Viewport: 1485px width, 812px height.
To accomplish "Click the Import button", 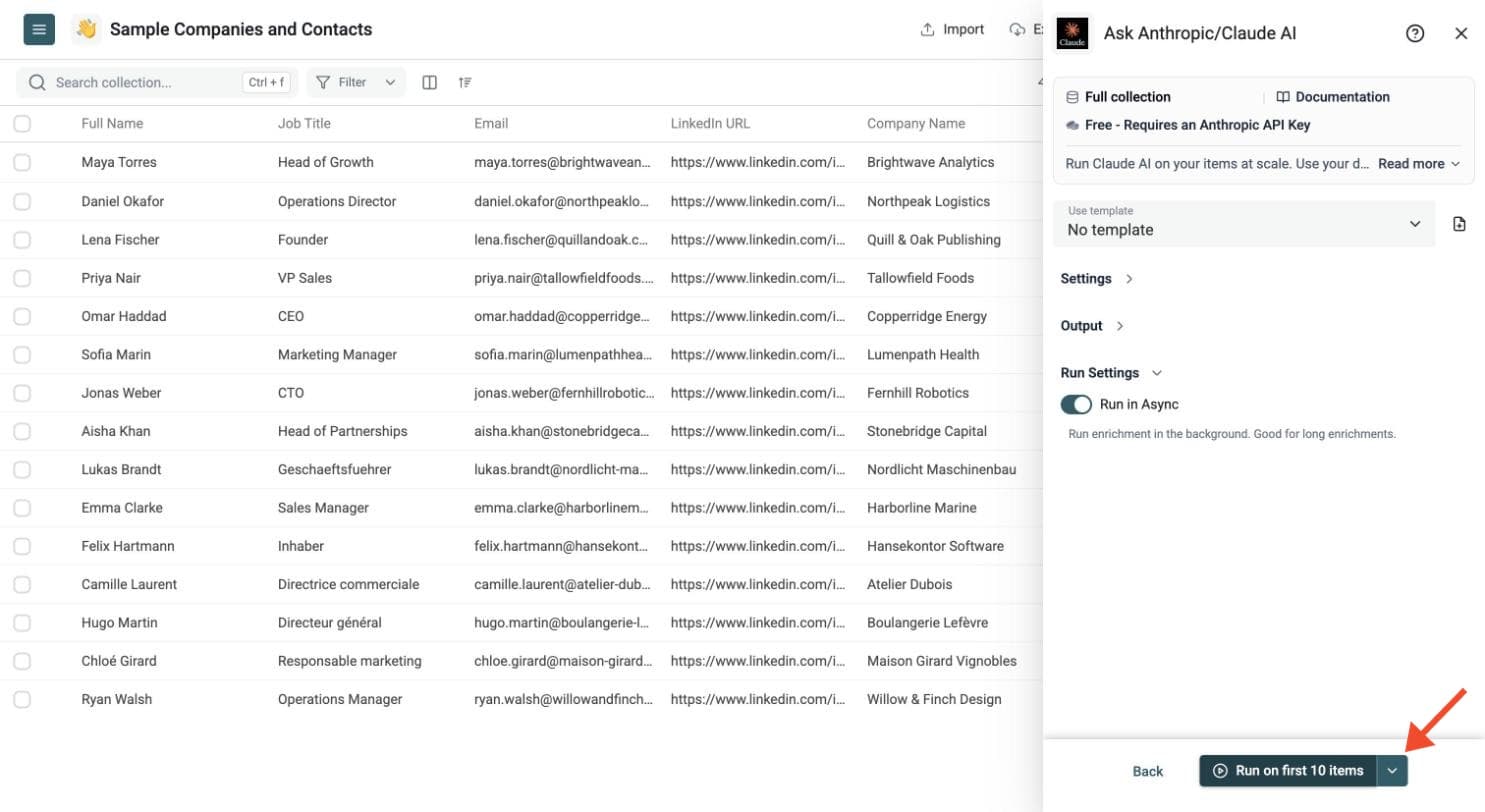I will pos(953,30).
